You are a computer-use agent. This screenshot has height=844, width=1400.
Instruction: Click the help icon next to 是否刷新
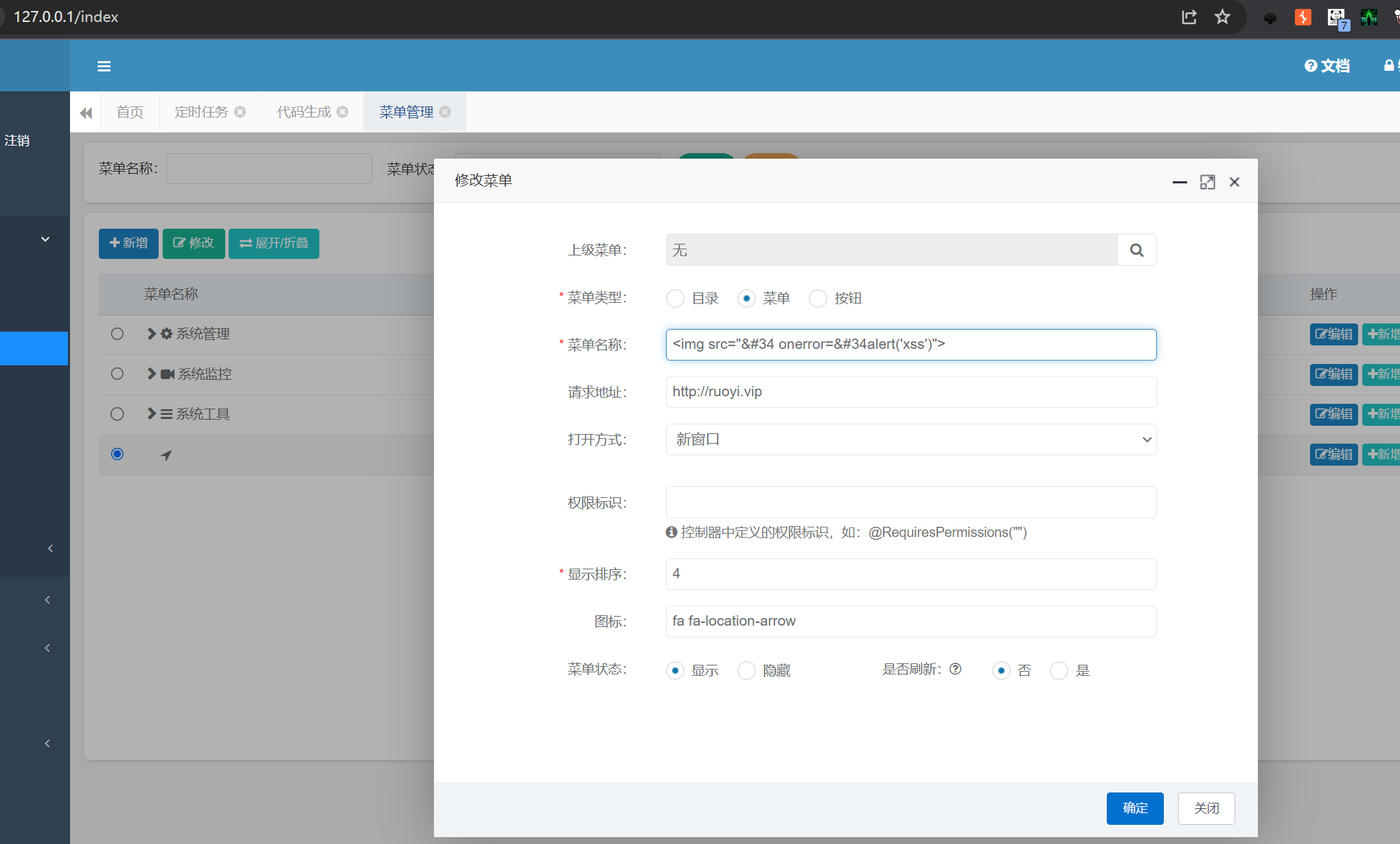tap(955, 669)
